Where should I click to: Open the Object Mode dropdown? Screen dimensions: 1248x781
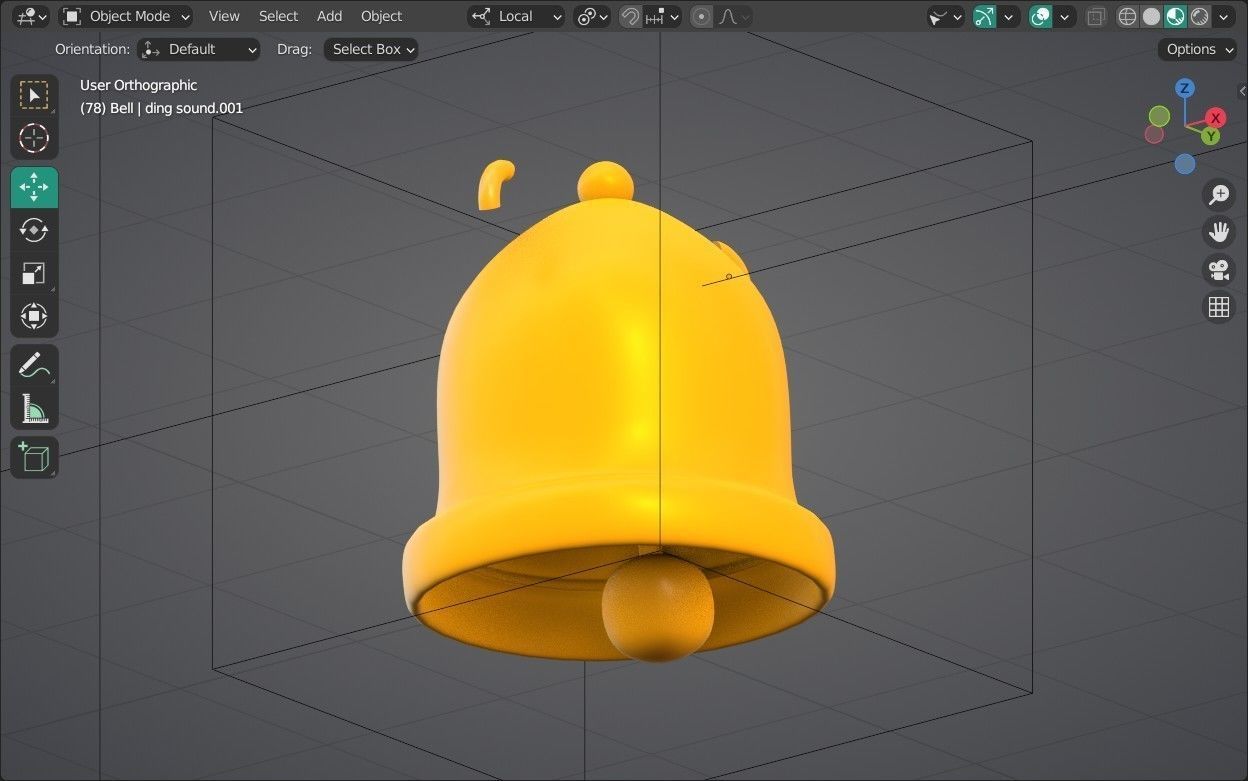[x=126, y=16]
